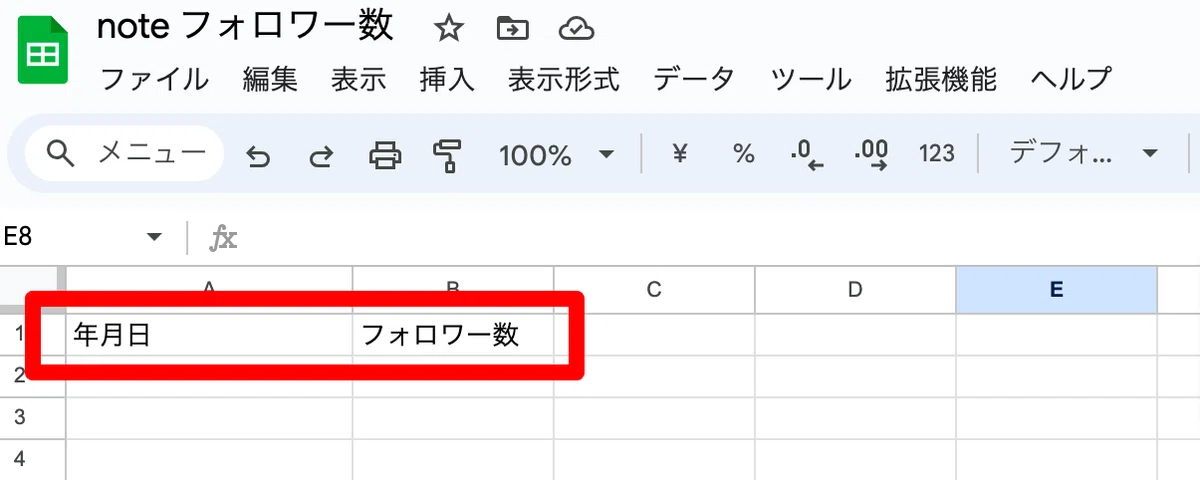Screen dimensions: 1200x480
Task: Click the redo arrow icon
Action: 321,155
